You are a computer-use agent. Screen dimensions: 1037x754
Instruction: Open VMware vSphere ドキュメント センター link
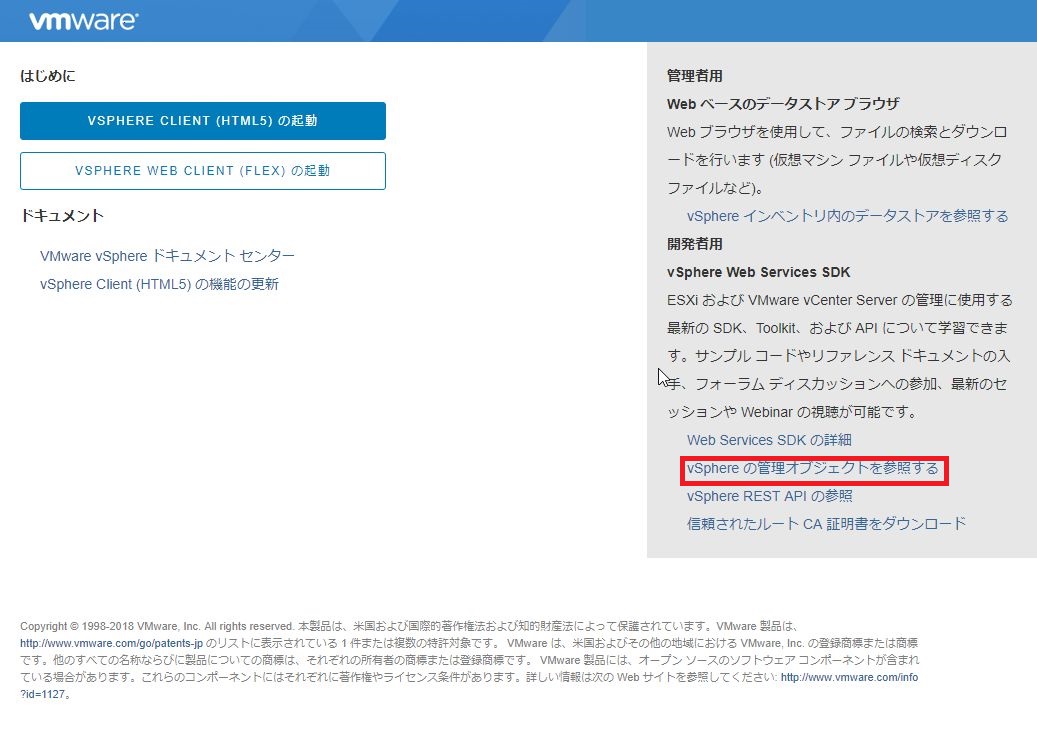(167, 256)
